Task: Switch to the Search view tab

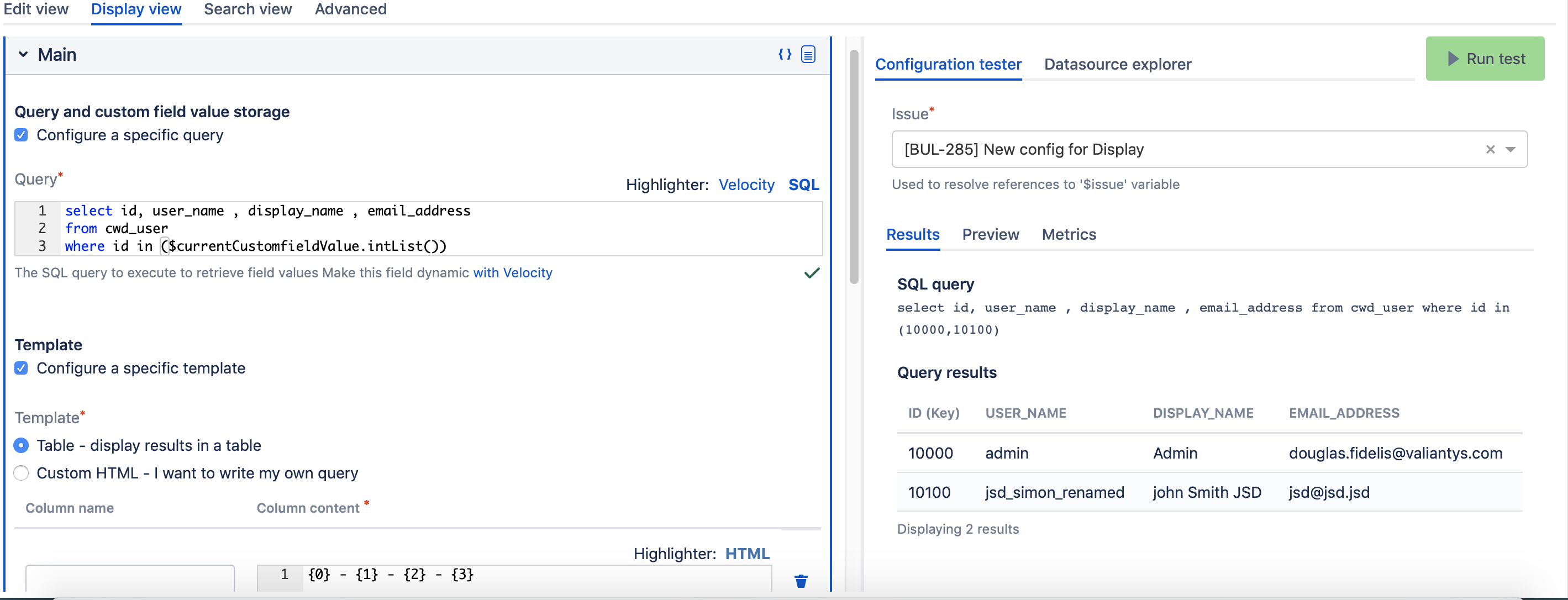Action: (247, 9)
